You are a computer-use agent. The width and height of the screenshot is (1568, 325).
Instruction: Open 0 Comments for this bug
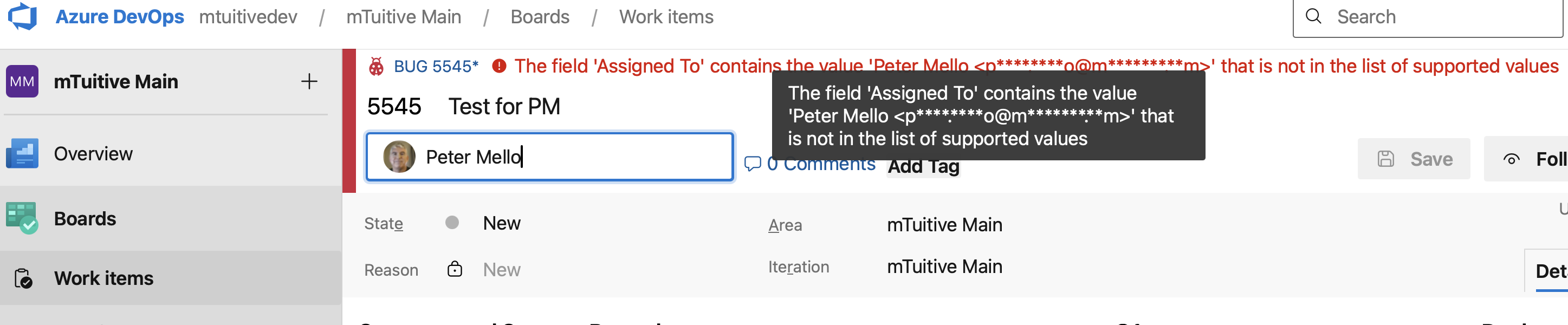tap(811, 163)
